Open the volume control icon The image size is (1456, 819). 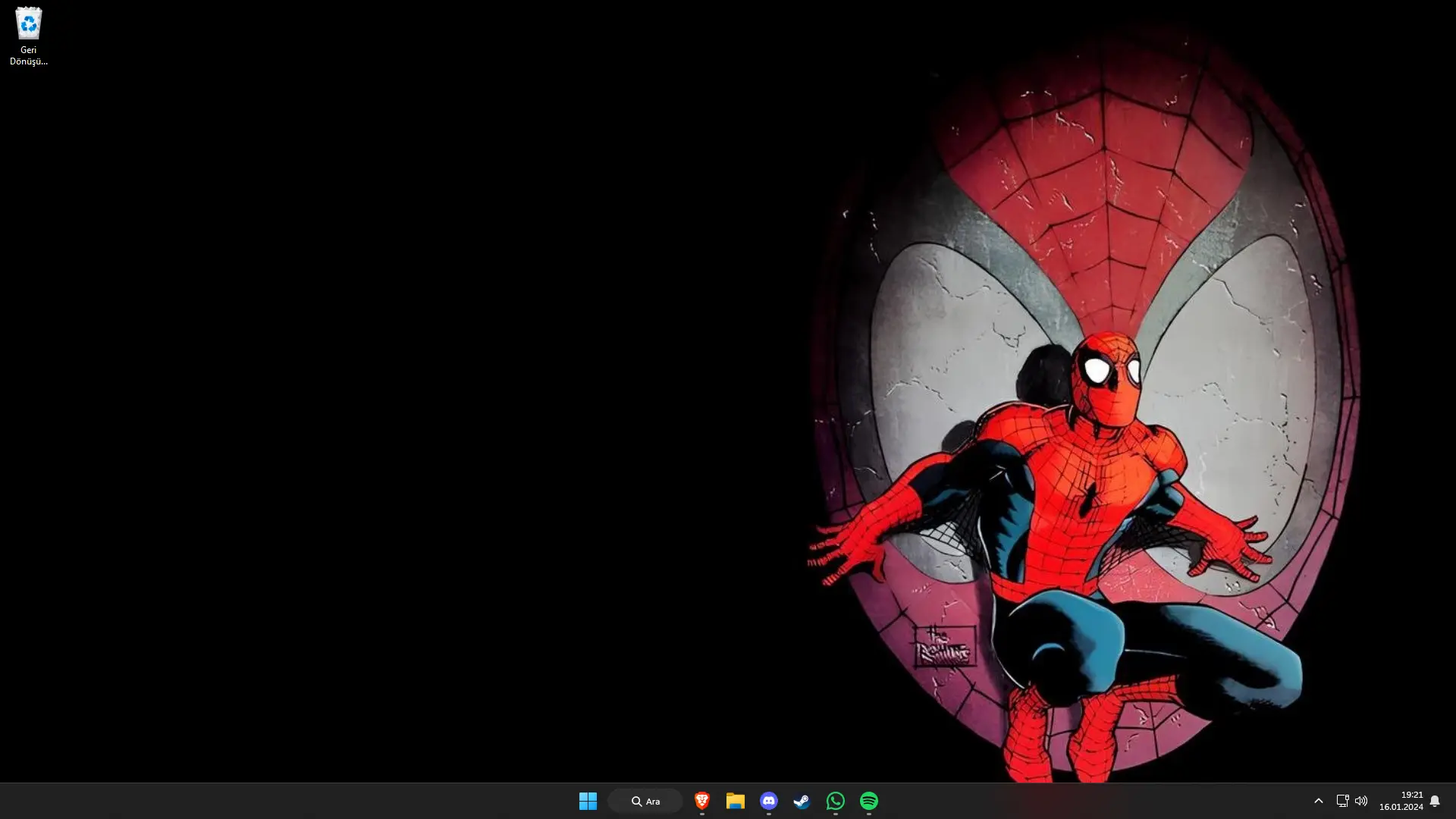1361,801
